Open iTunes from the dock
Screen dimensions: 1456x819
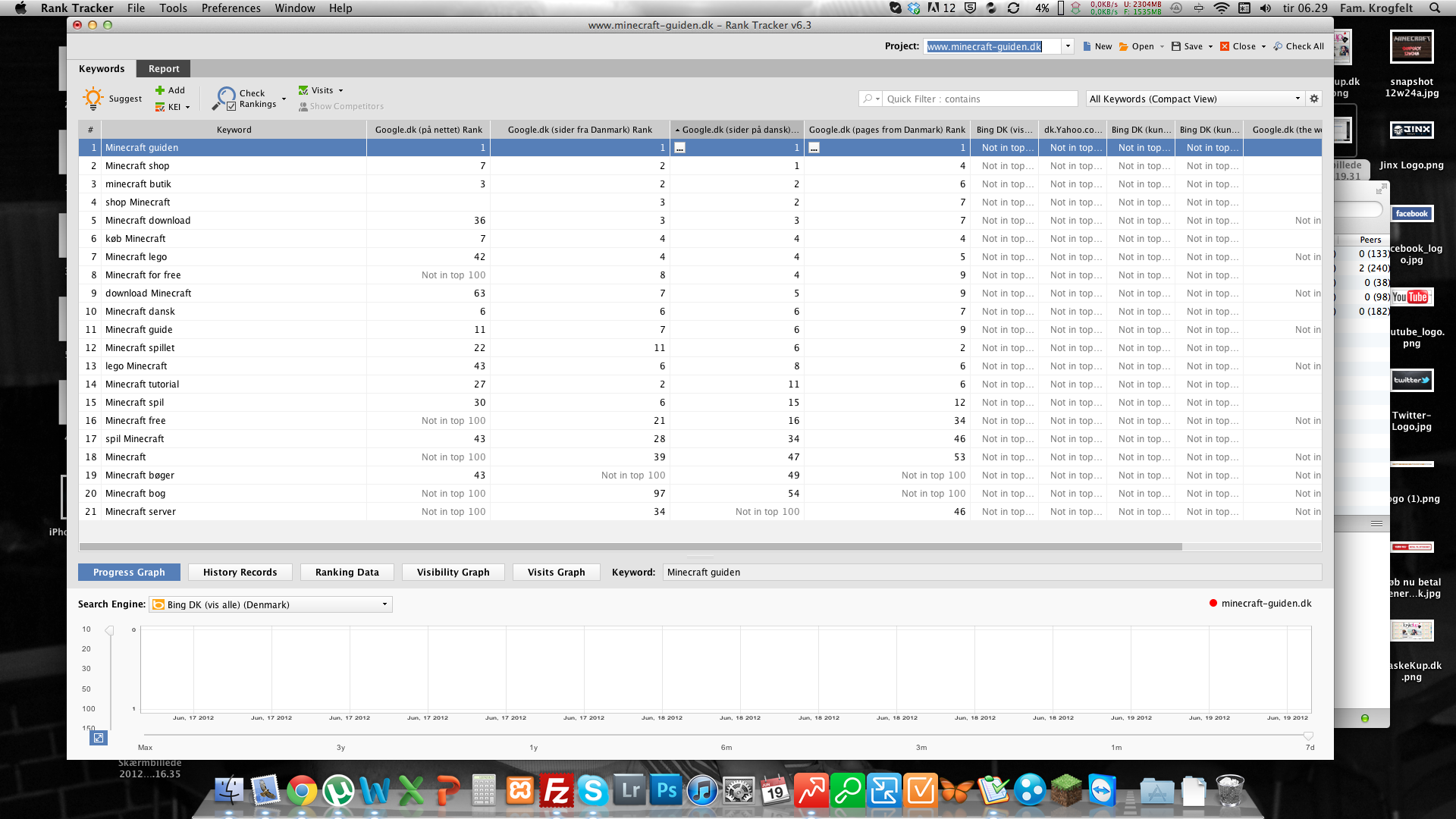[702, 791]
